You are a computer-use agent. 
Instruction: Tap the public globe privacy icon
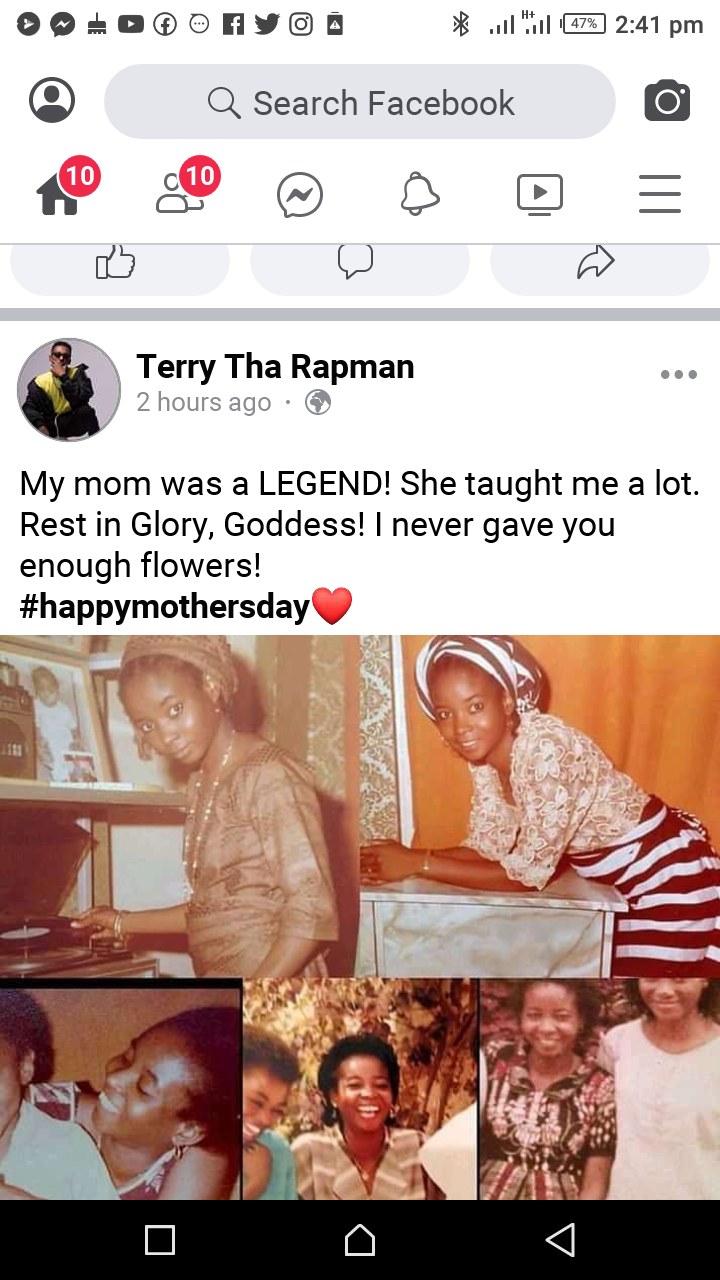click(318, 402)
